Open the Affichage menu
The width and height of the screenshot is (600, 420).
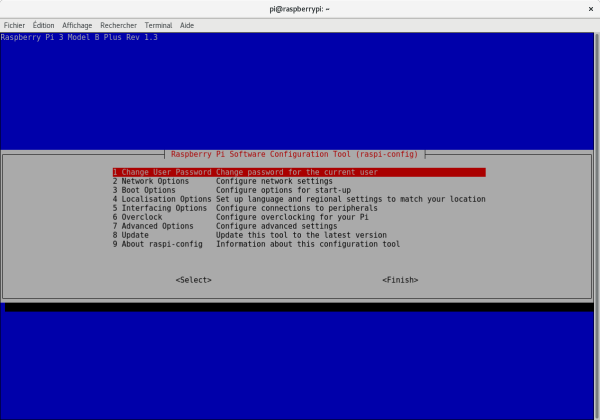click(x=77, y=25)
